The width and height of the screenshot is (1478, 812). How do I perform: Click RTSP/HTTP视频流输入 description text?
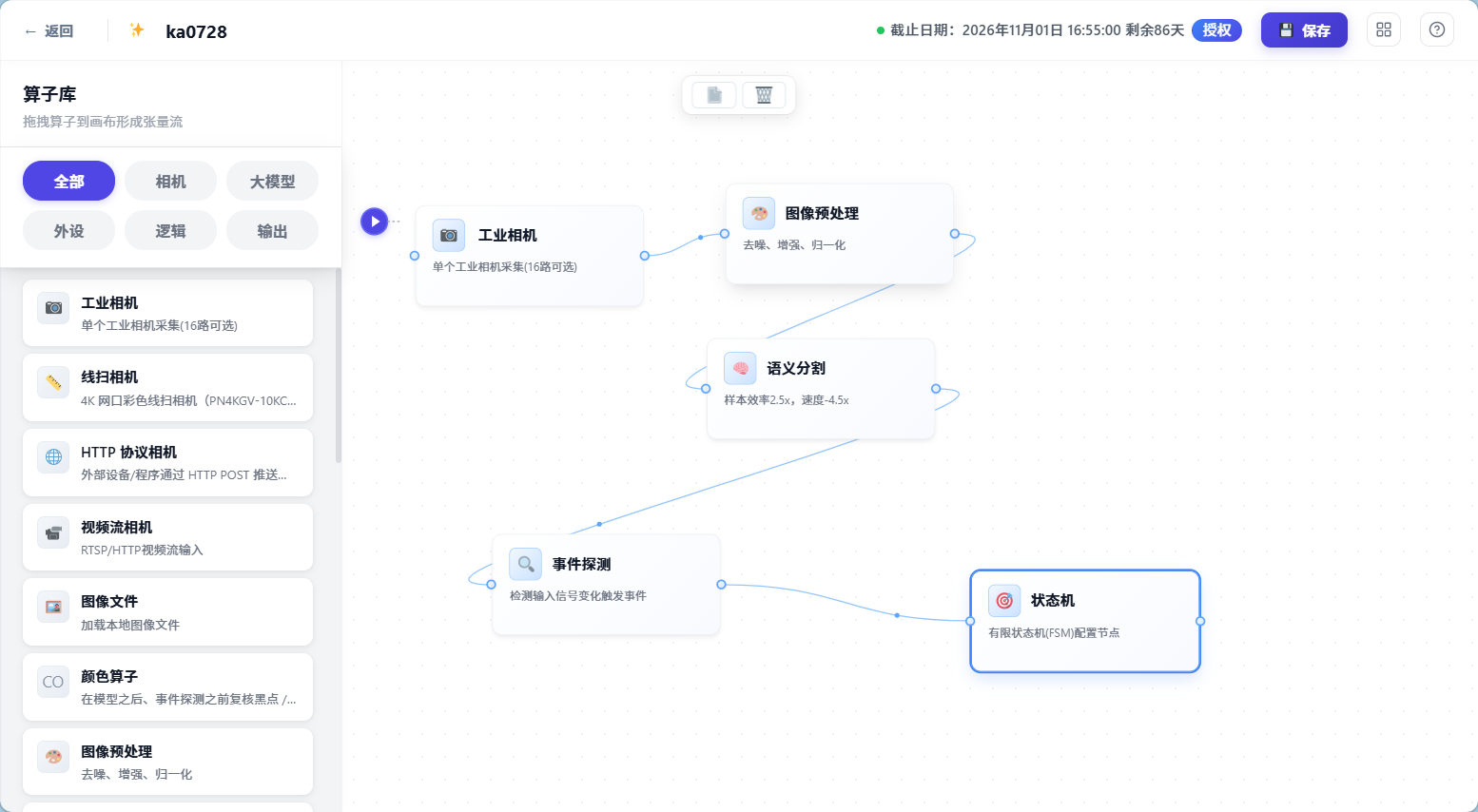142,551
